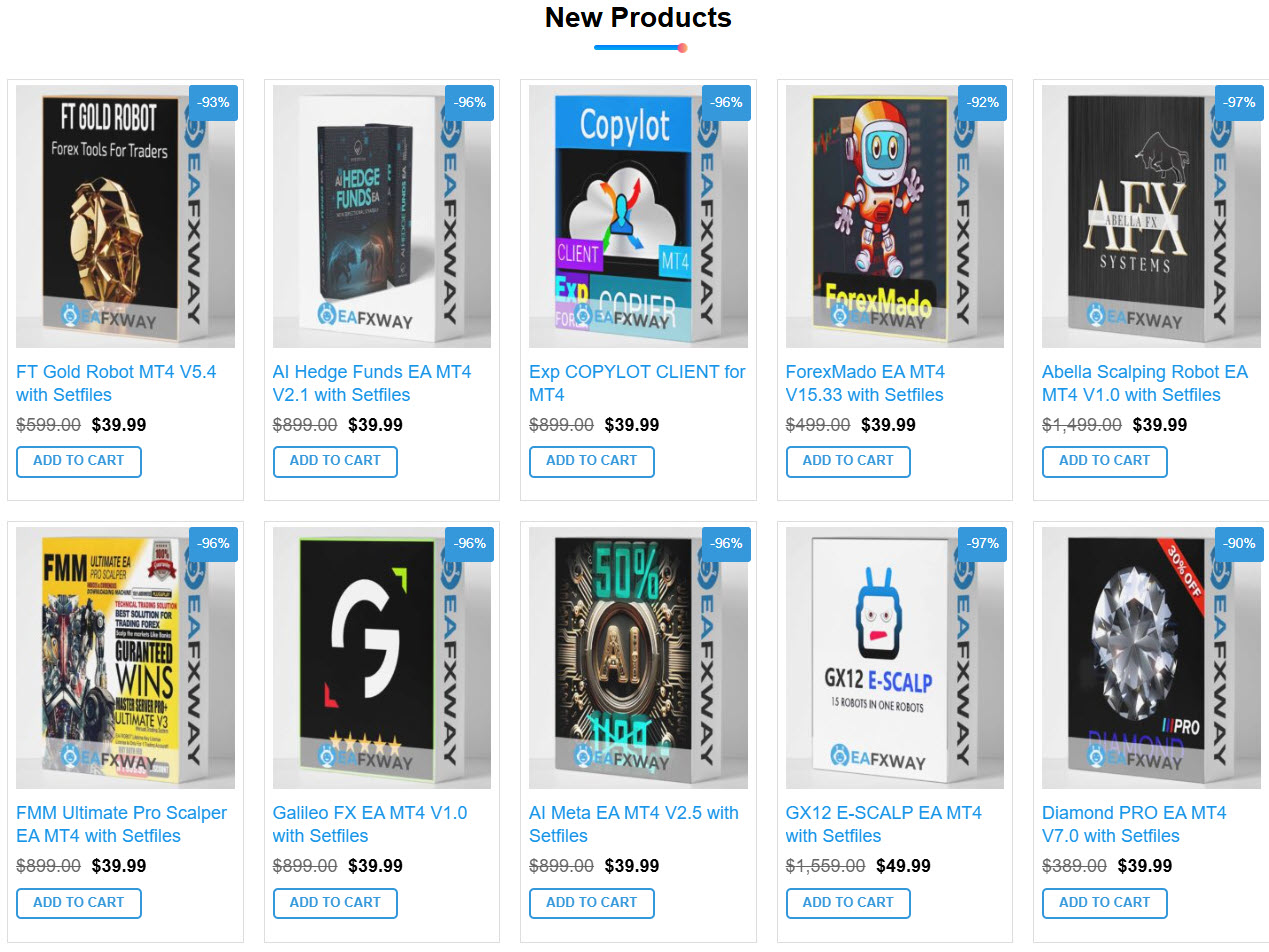Viewport: 1269px width, 952px height.
Task: Open the Galileo FX EA MT4 V1.0 link
Action: click(x=370, y=824)
